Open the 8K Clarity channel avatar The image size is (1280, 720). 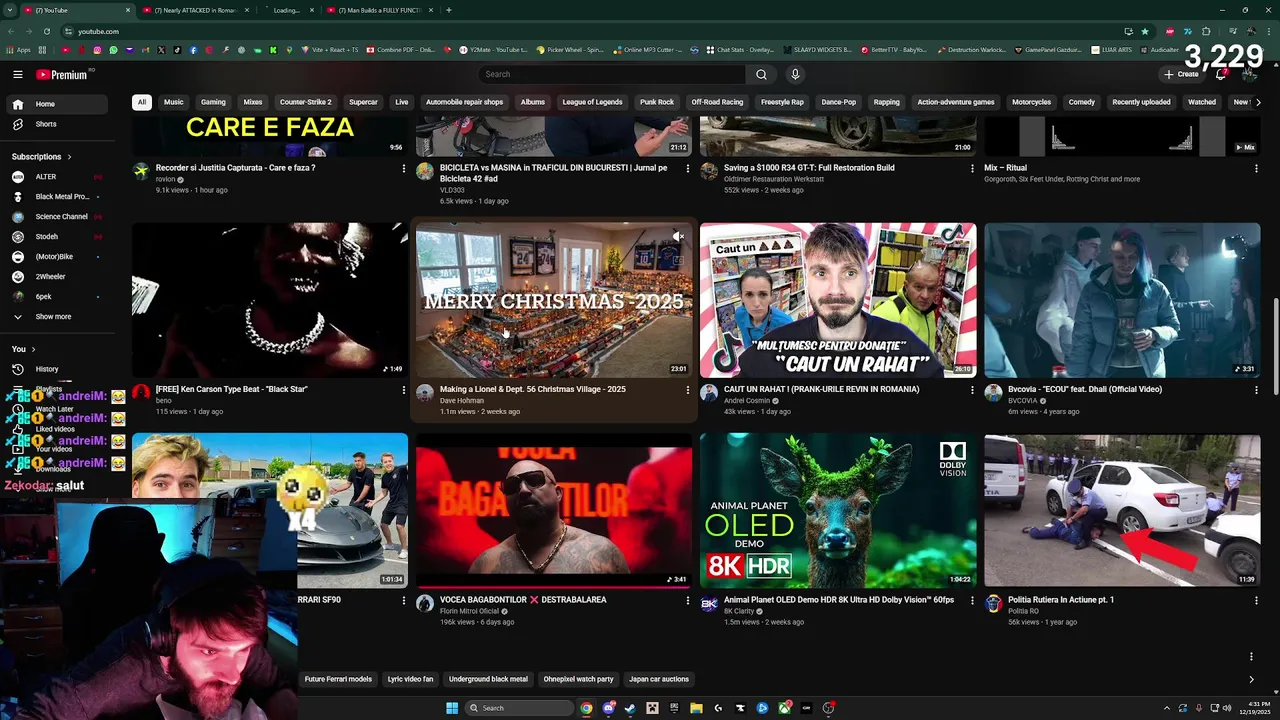point(709,604)
